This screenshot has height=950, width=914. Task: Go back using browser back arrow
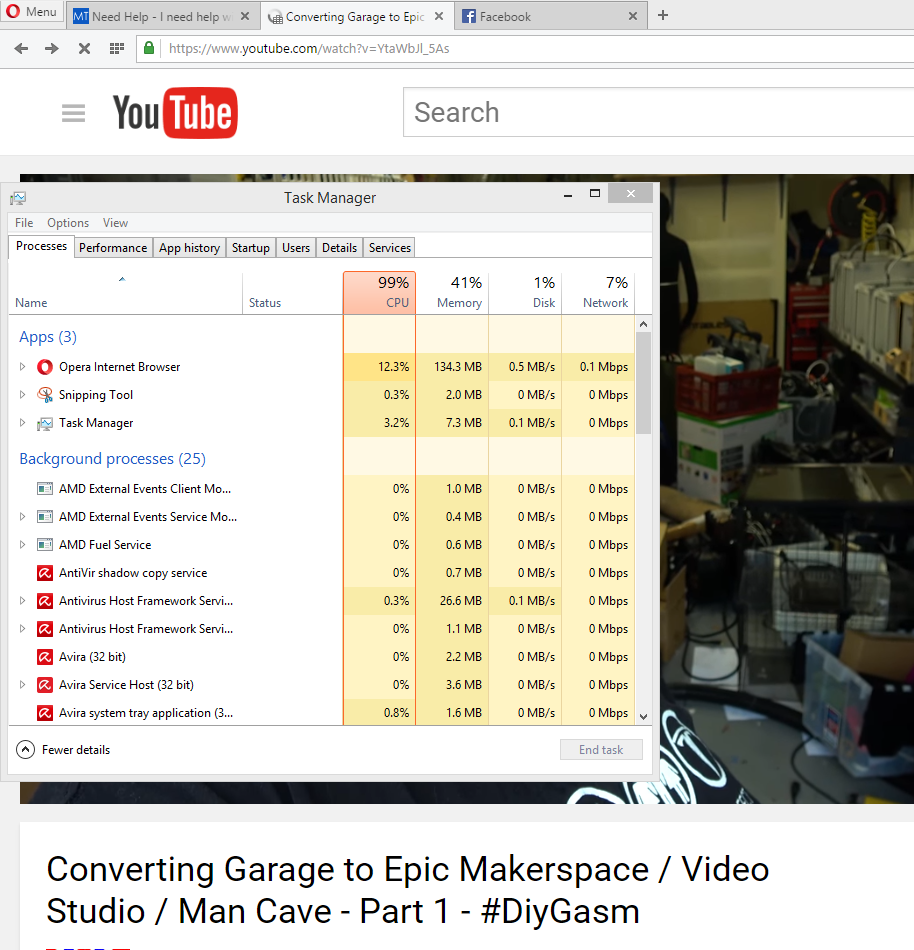point(21,48)
